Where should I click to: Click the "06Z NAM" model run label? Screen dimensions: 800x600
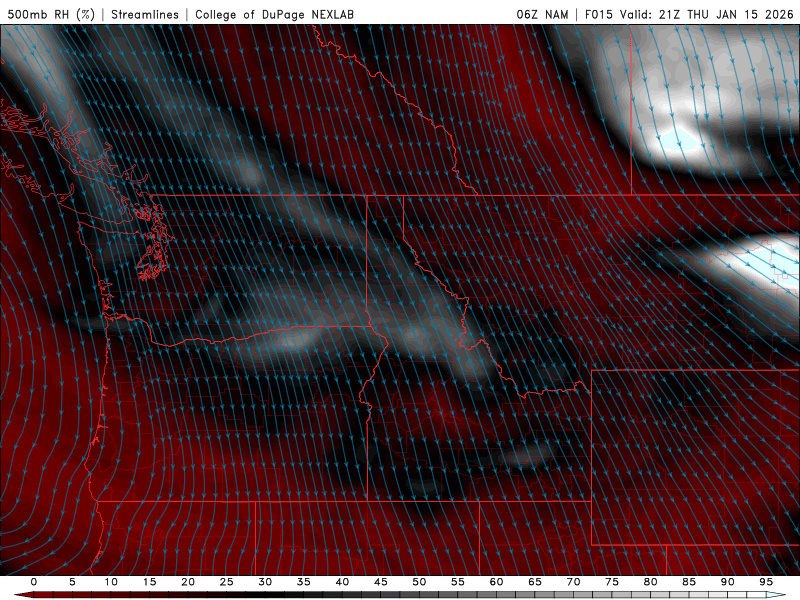pos(542,14)
